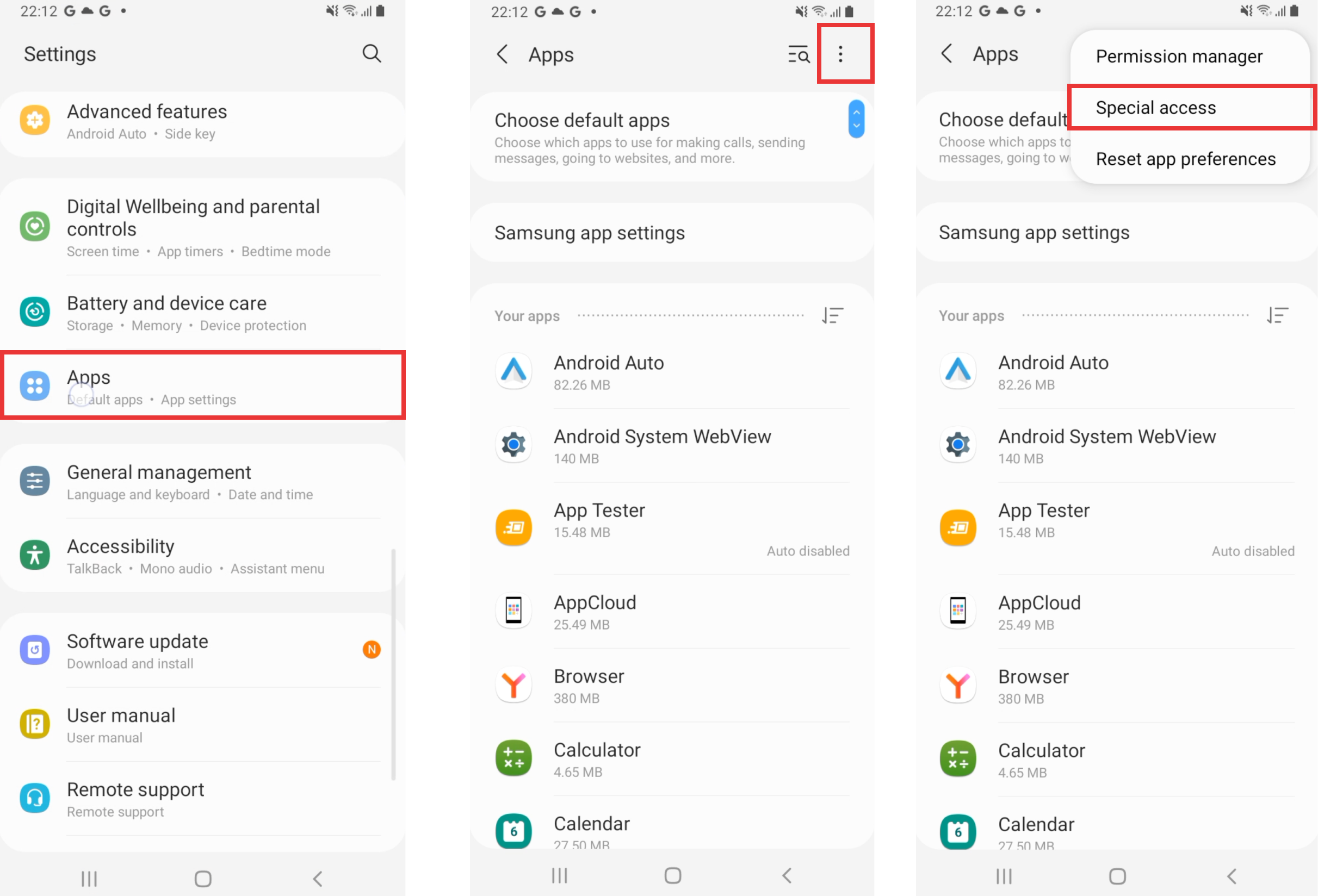The width and height of the screenshot is (1318, 896).
Task: Tap the Advanced features flower icon
Action: [35, 120]
